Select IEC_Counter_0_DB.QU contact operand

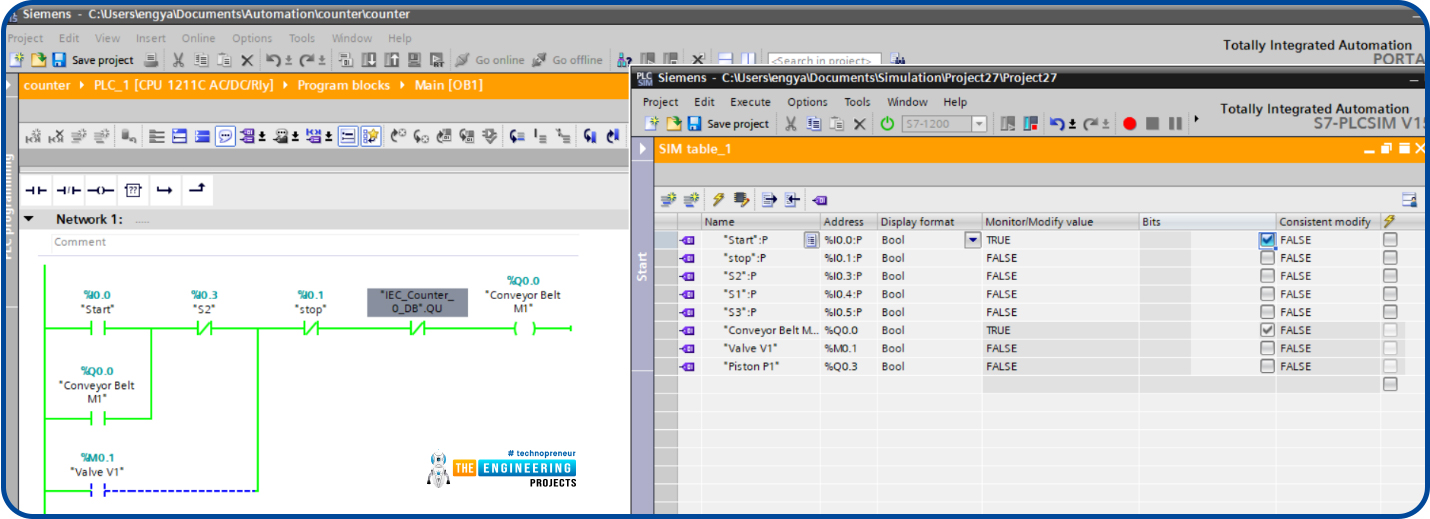(417, 302)
